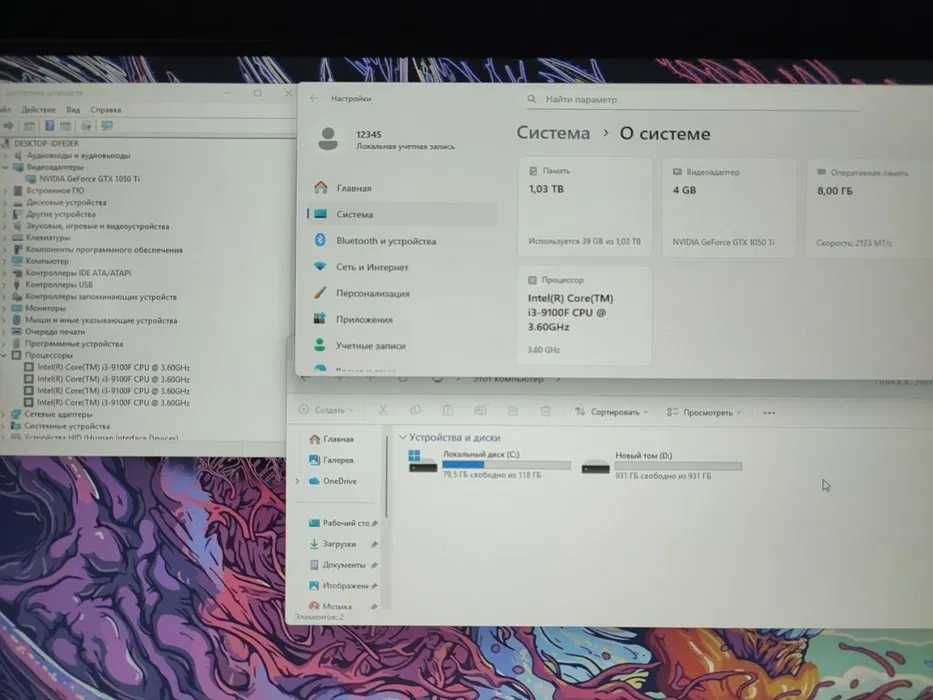Select Новый том (D:) drive
This screenshot has height=700, width=933.
[x=662, y=465]
